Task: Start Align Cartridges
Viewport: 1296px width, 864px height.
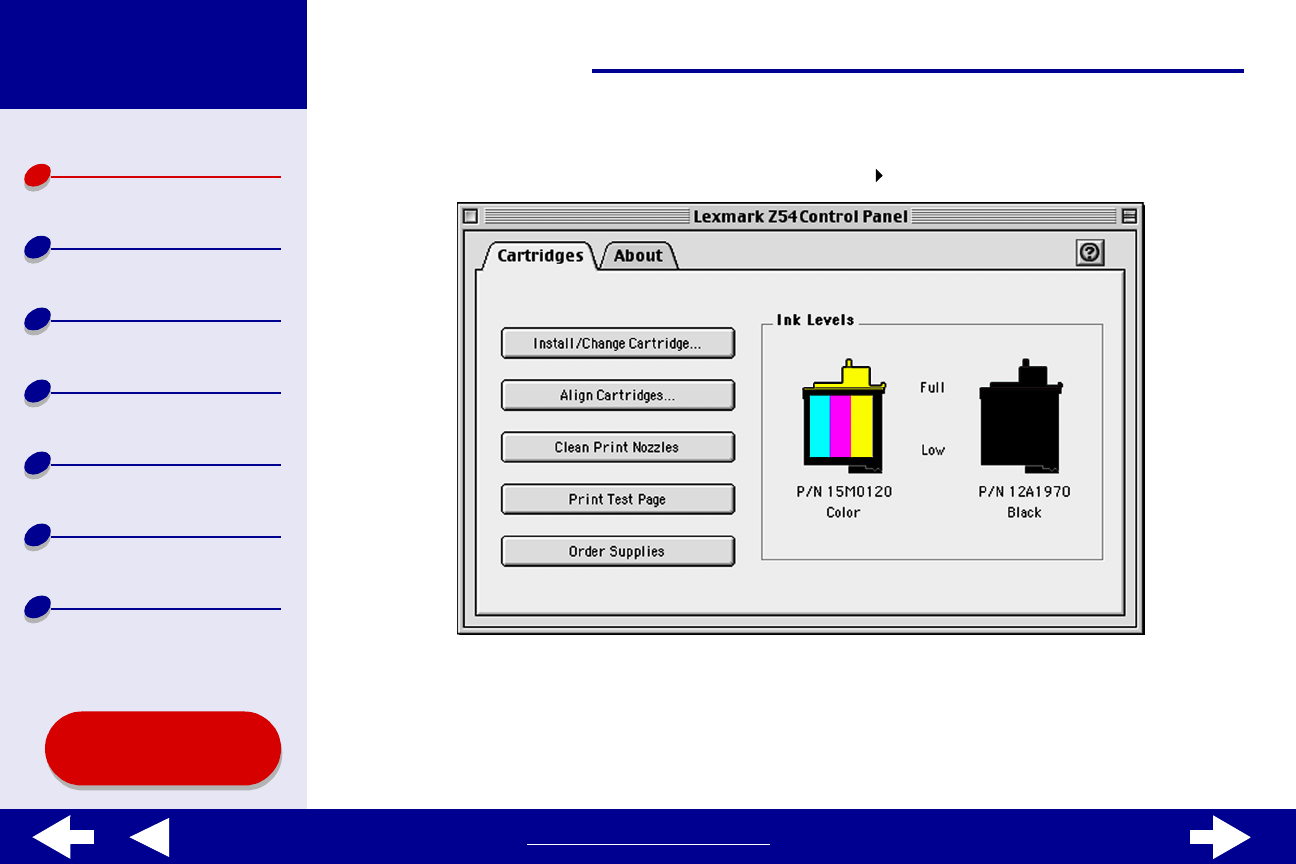Action: click(x=618, y=395)
